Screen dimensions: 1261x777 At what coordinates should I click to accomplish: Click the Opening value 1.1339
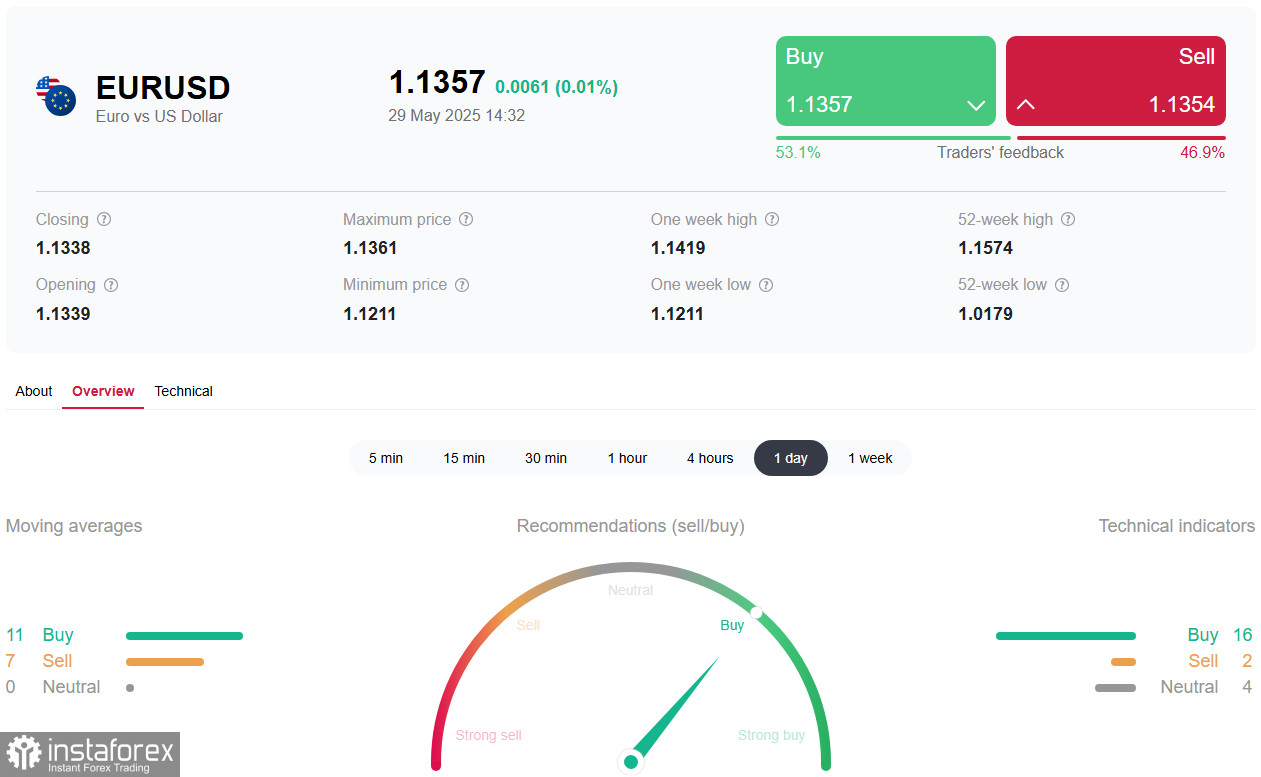(x=63, y=314)
